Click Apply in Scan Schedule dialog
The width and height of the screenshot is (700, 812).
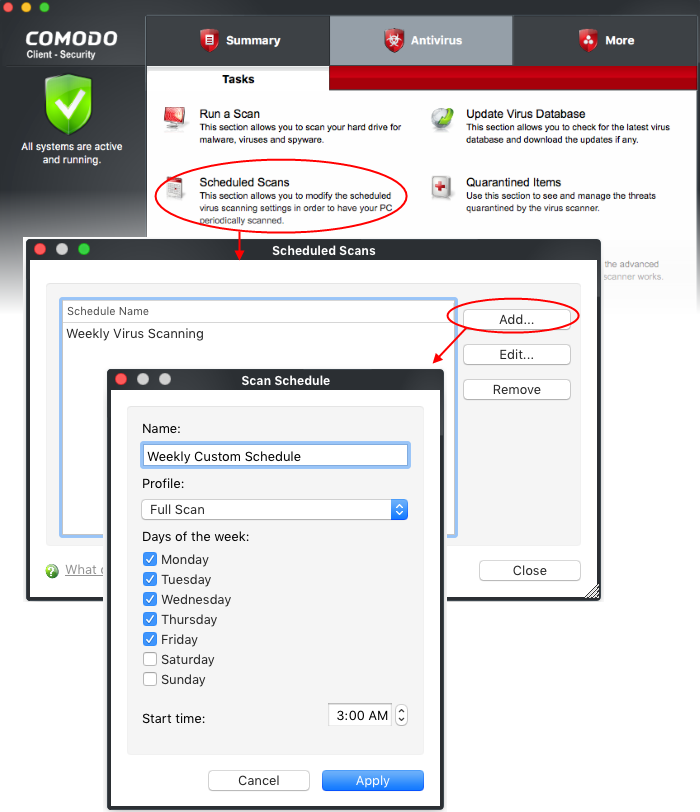[373, 780]
